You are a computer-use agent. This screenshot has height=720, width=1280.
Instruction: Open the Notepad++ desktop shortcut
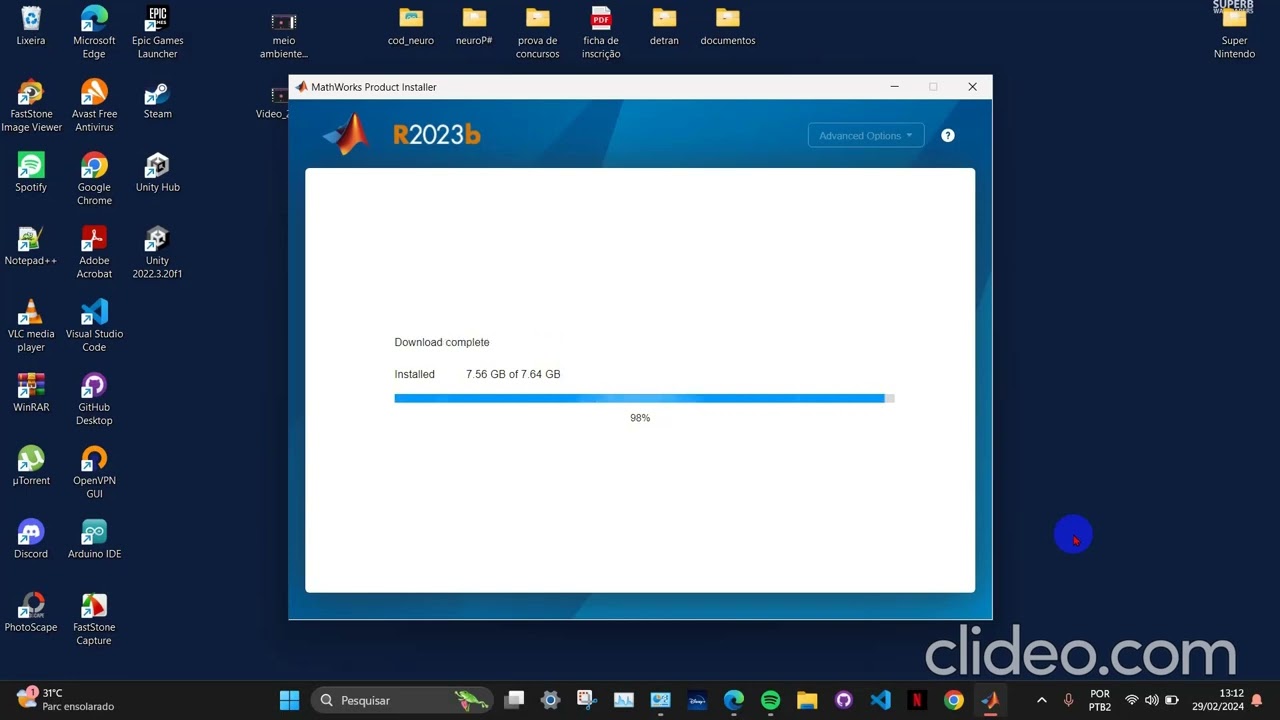tap(31, 246)
